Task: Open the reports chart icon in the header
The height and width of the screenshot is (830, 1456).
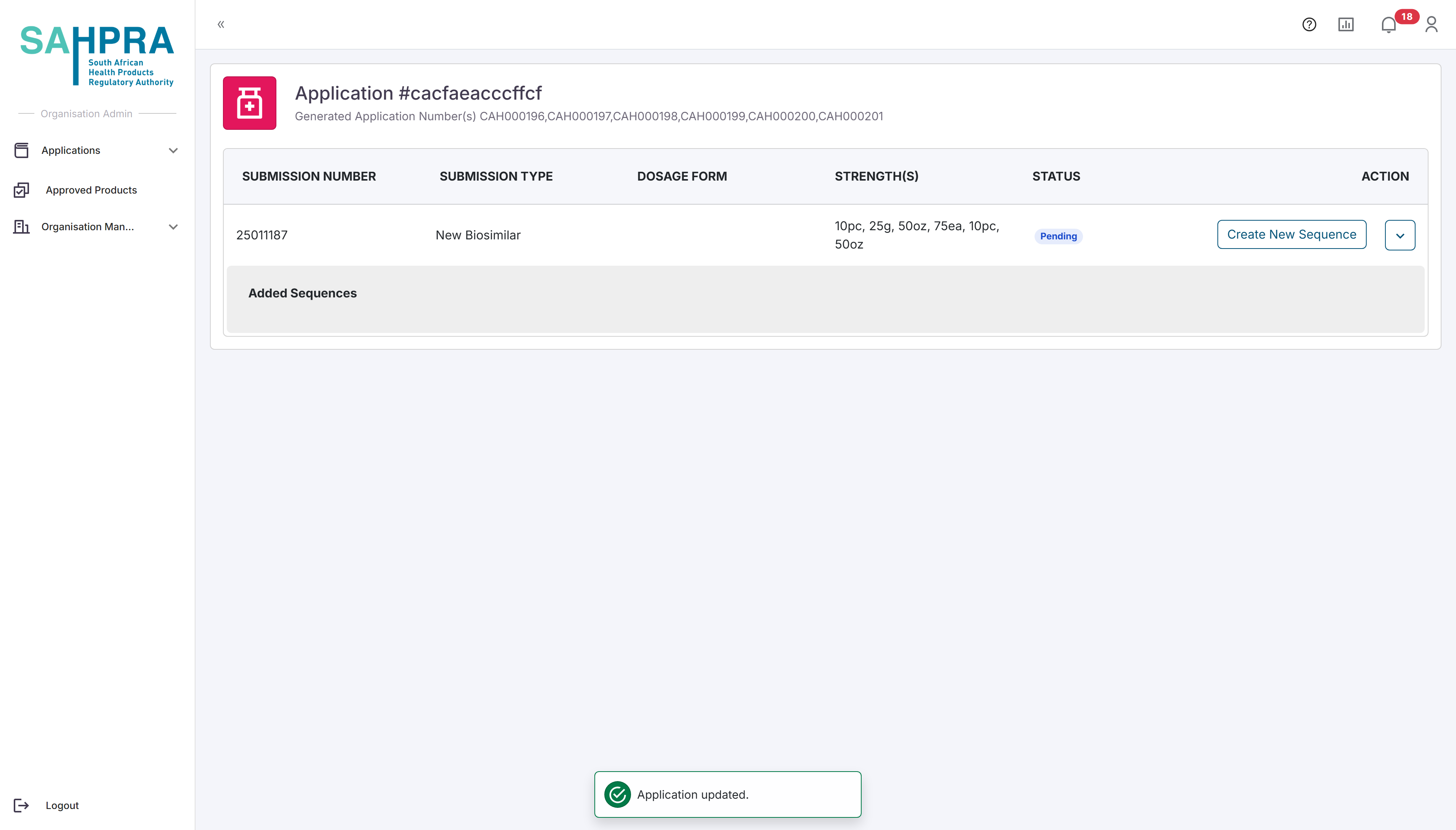Action: (1345, 24)
